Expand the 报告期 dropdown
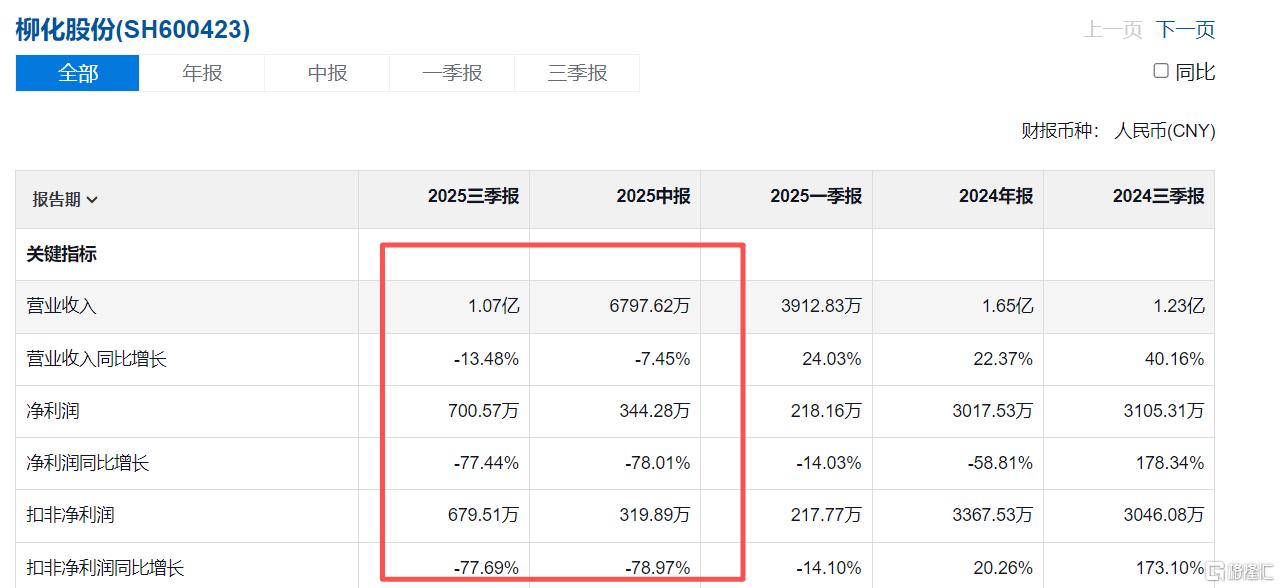This screenshot has width=1280, height=588. click(x=65, y=199)
